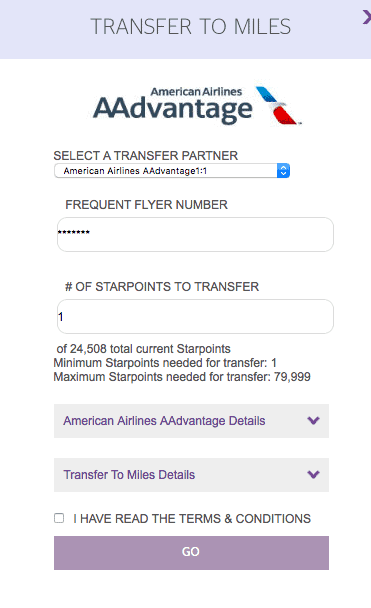Click the American Airlines tail fin logo
Screen dimensions: 371x608
pos(278,105)
